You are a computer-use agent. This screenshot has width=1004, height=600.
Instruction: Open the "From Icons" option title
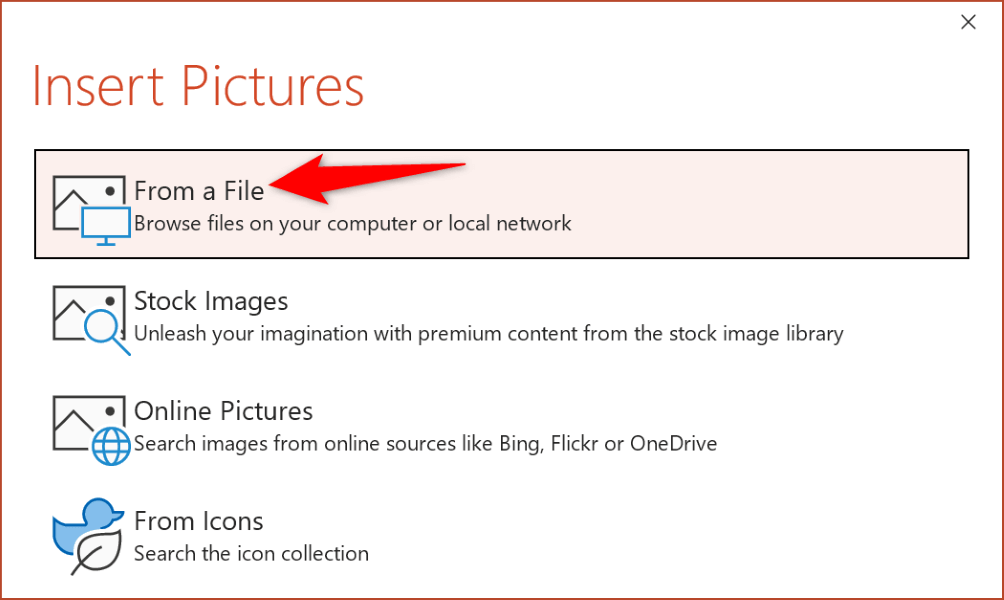pos(199,521)
